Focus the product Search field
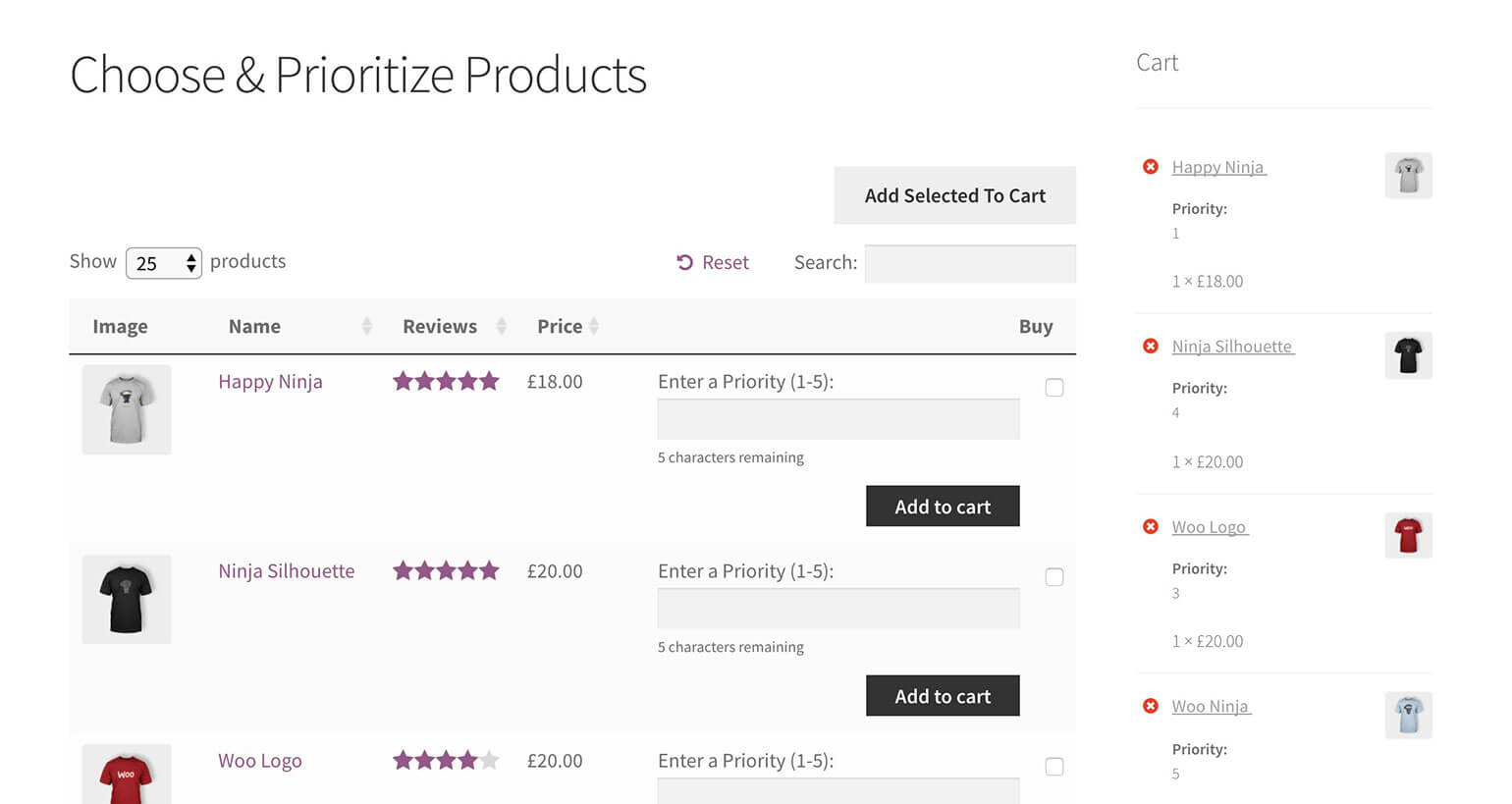 pyautogui.click(x=970, y=263)
